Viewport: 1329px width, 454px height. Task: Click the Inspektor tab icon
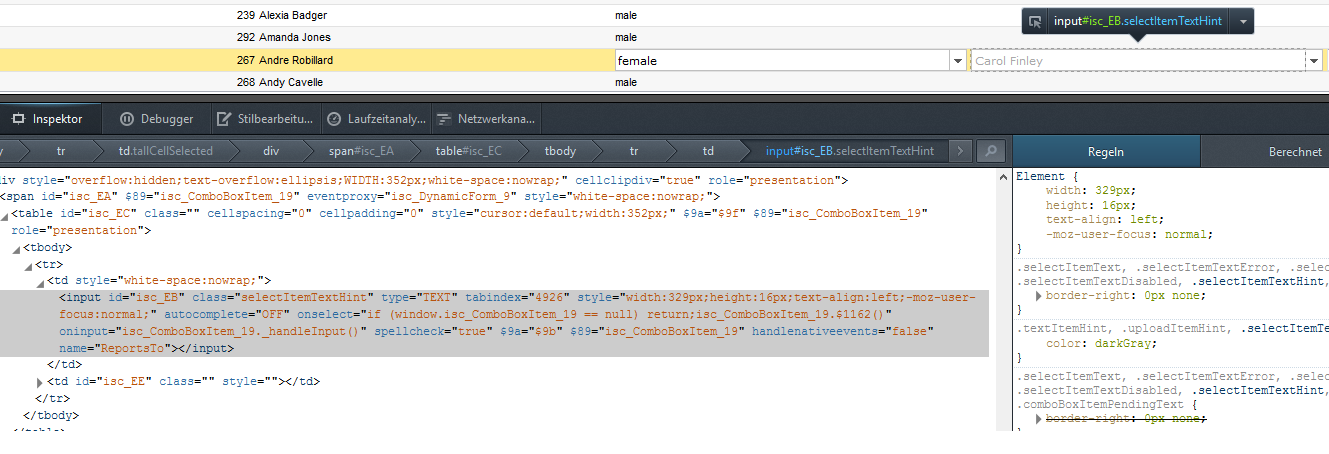[x=19, y=119]
